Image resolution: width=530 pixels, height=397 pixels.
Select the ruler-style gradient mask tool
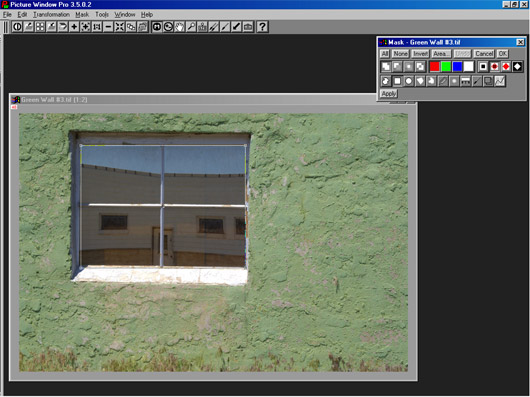click(465, 81)
